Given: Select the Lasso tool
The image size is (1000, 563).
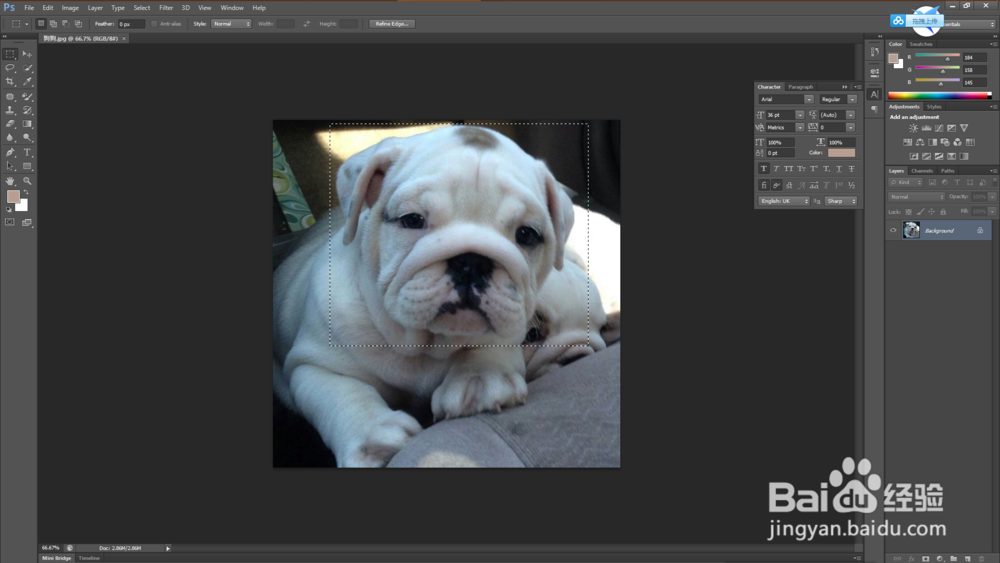Looking at the screenshot, I should coord(10,68).
